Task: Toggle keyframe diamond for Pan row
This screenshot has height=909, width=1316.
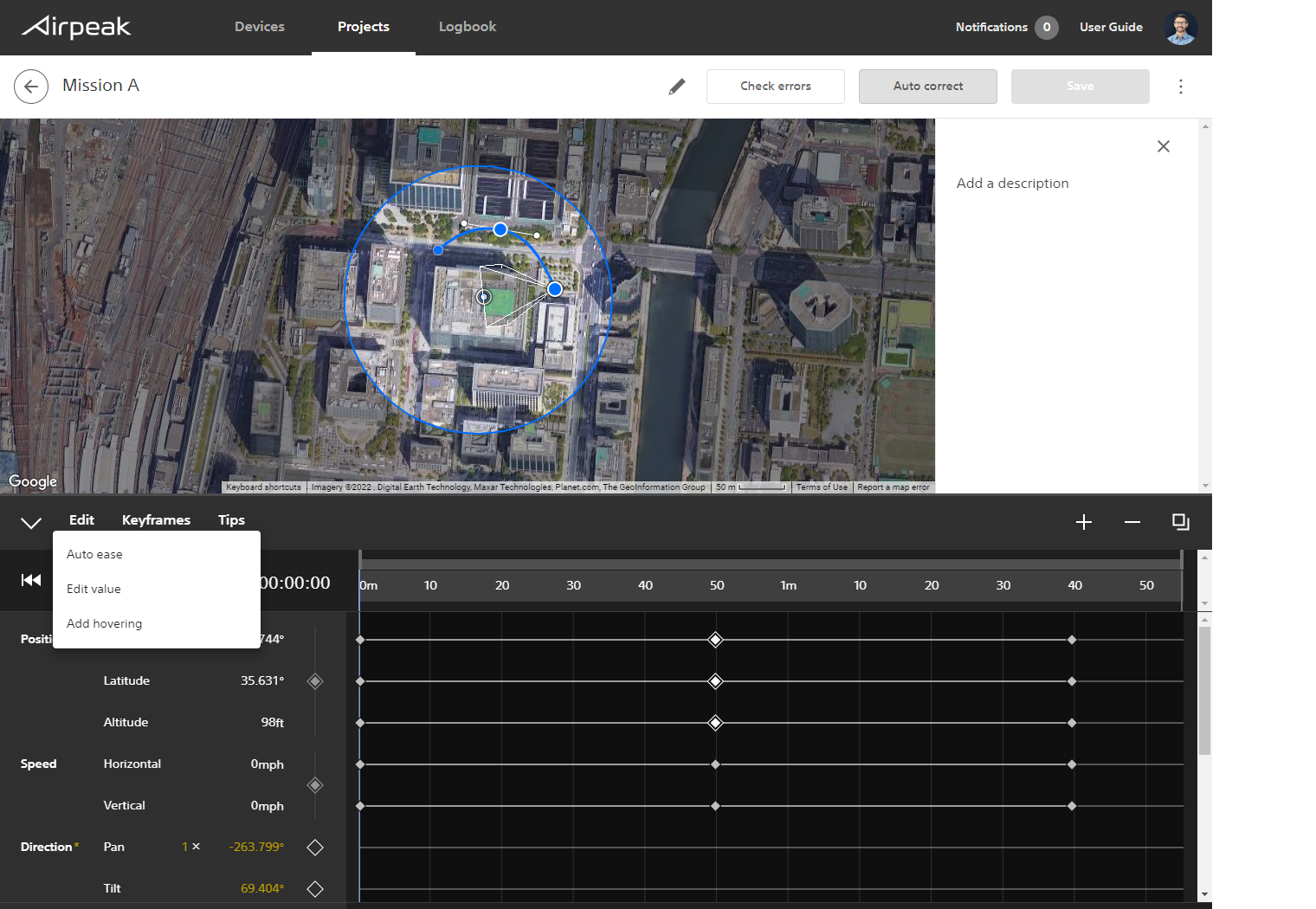Action: 315,848
